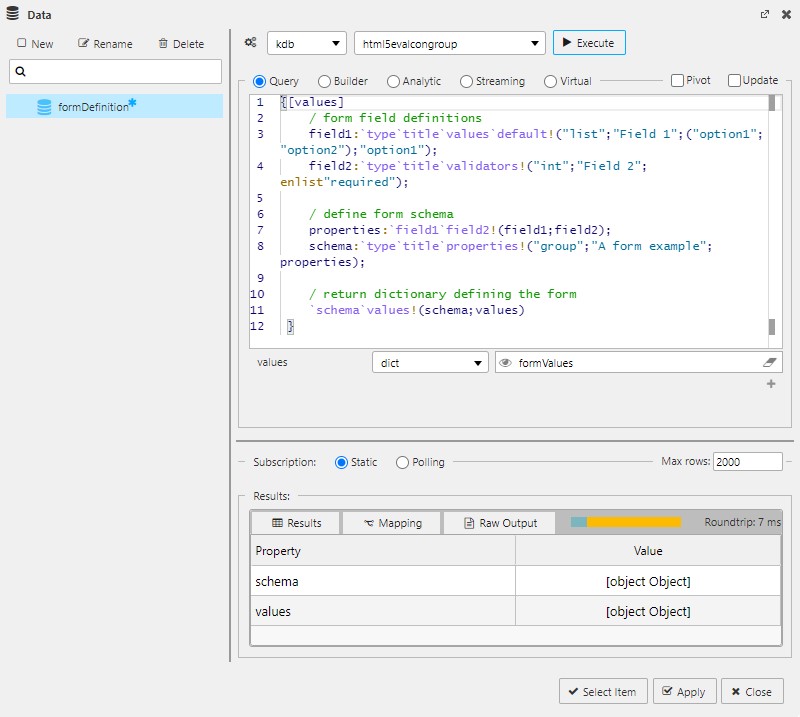
Task: Click the search magnifier icon
Action: (21, 72)
